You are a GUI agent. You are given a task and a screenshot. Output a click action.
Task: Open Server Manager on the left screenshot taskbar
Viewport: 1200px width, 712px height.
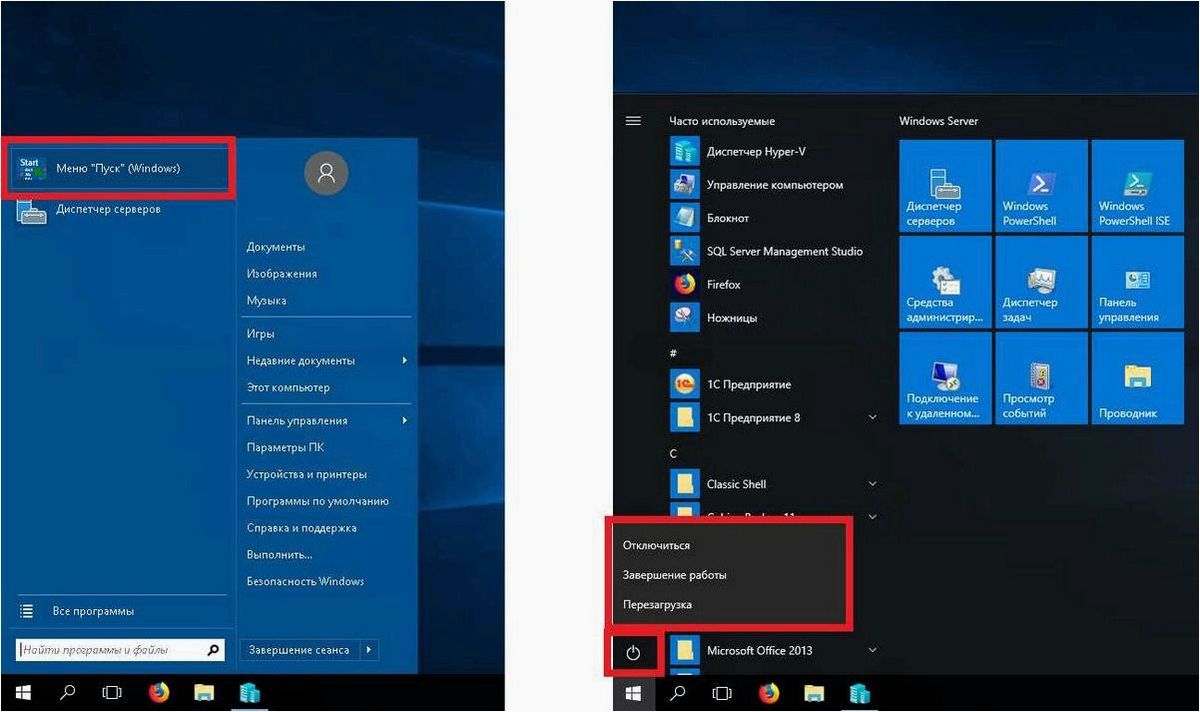[249, 692]
